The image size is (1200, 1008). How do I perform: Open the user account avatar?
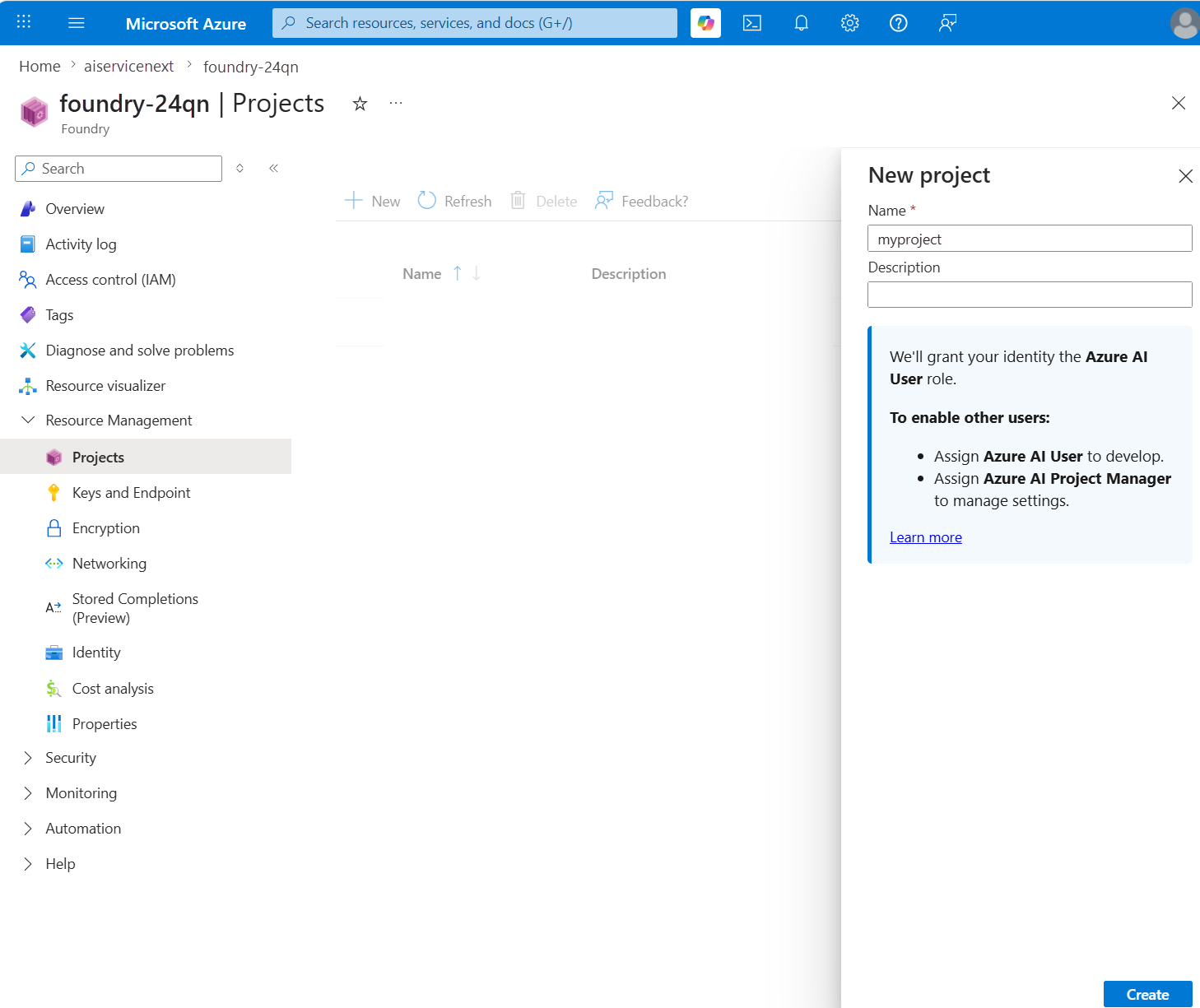tap(1184, 23)
